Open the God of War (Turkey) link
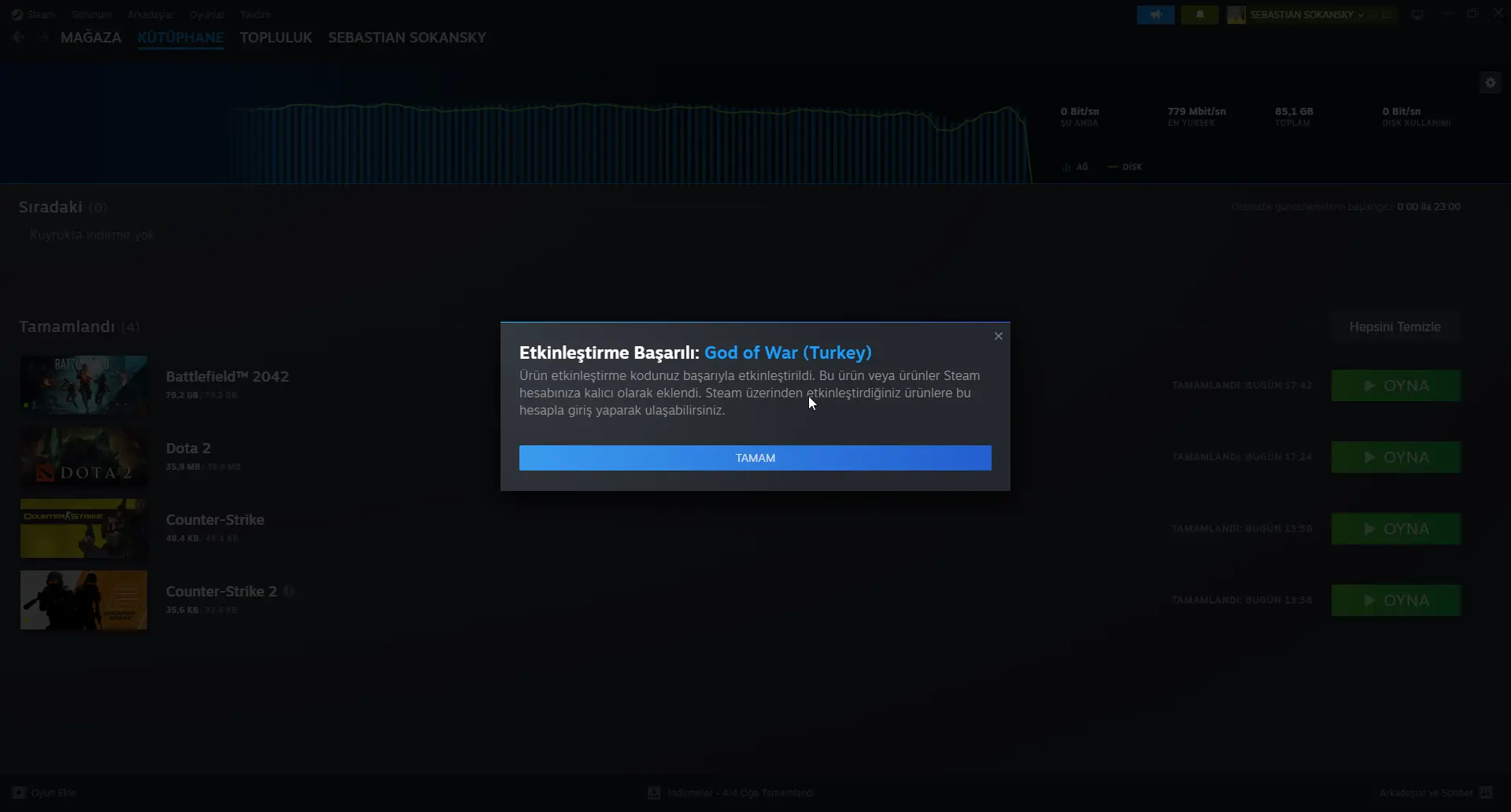This screenshot has height=812, width=1511. (x=788, y=352)
